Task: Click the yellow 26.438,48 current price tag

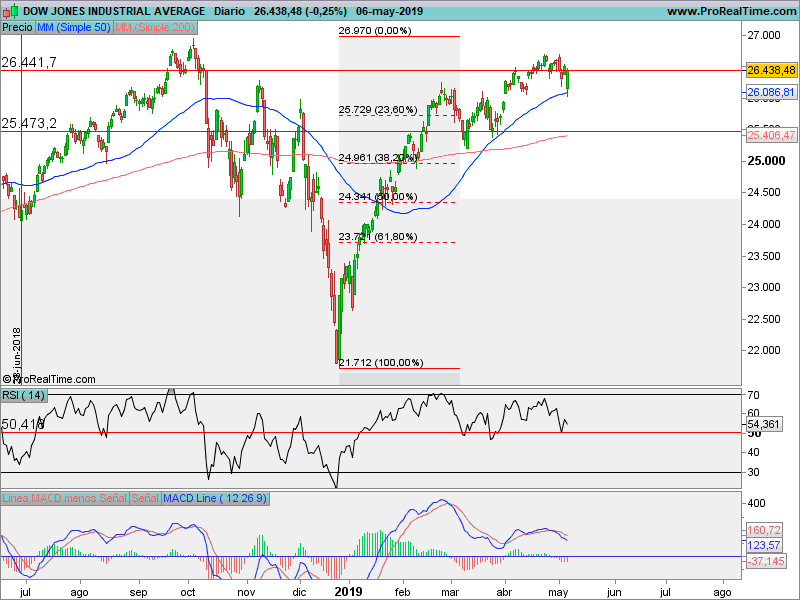Action: pyautogui.click(x=771, y=70)
